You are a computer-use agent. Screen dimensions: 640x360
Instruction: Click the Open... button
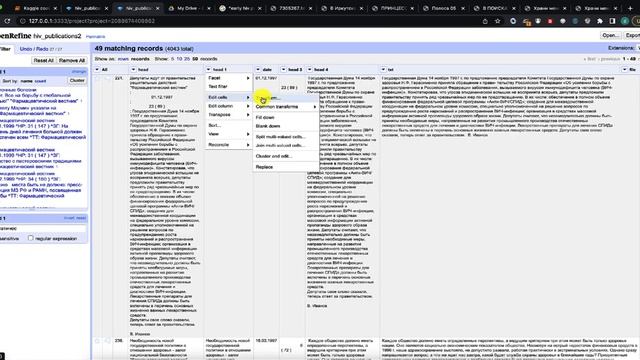tap(611, 36)
